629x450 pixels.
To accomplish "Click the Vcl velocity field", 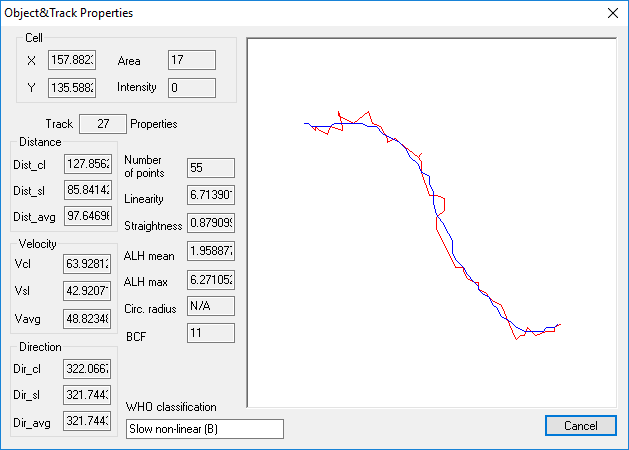I will [x=87, y=263].
